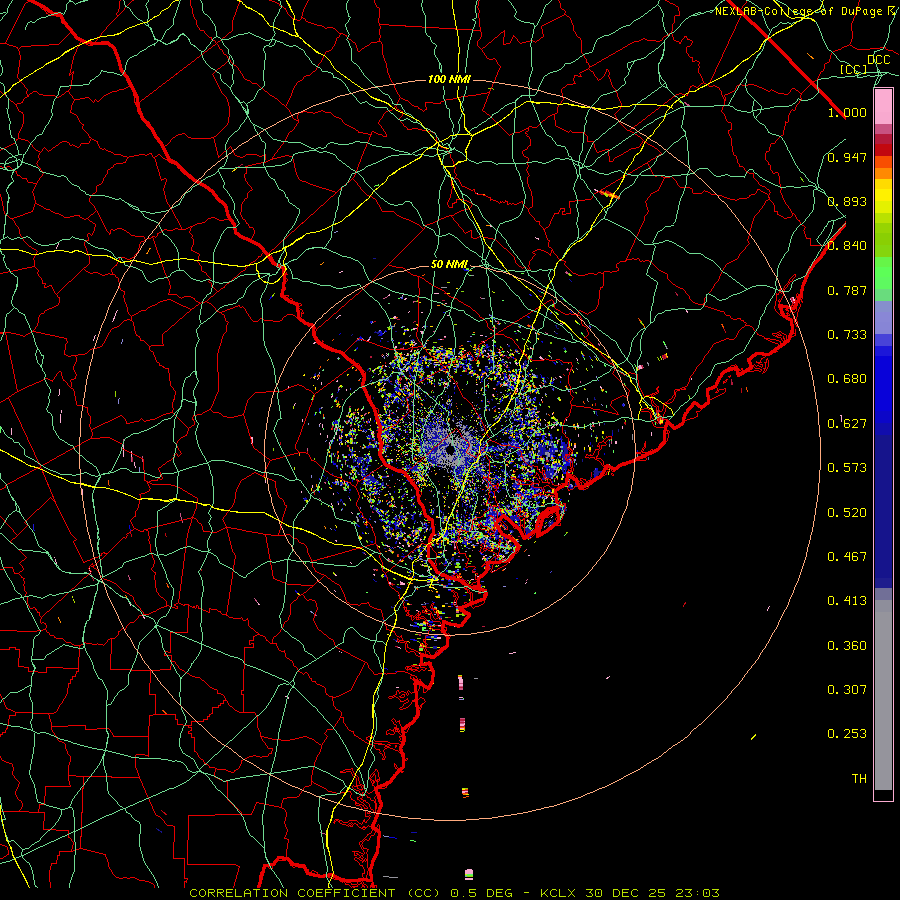
Task: Click the 0.947 scale value
Action: [x=847, y=157]
